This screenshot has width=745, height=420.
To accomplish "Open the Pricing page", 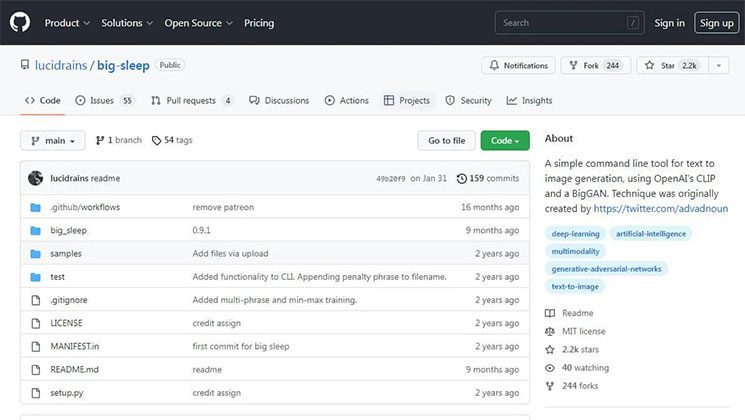I will tap(259, 23).
